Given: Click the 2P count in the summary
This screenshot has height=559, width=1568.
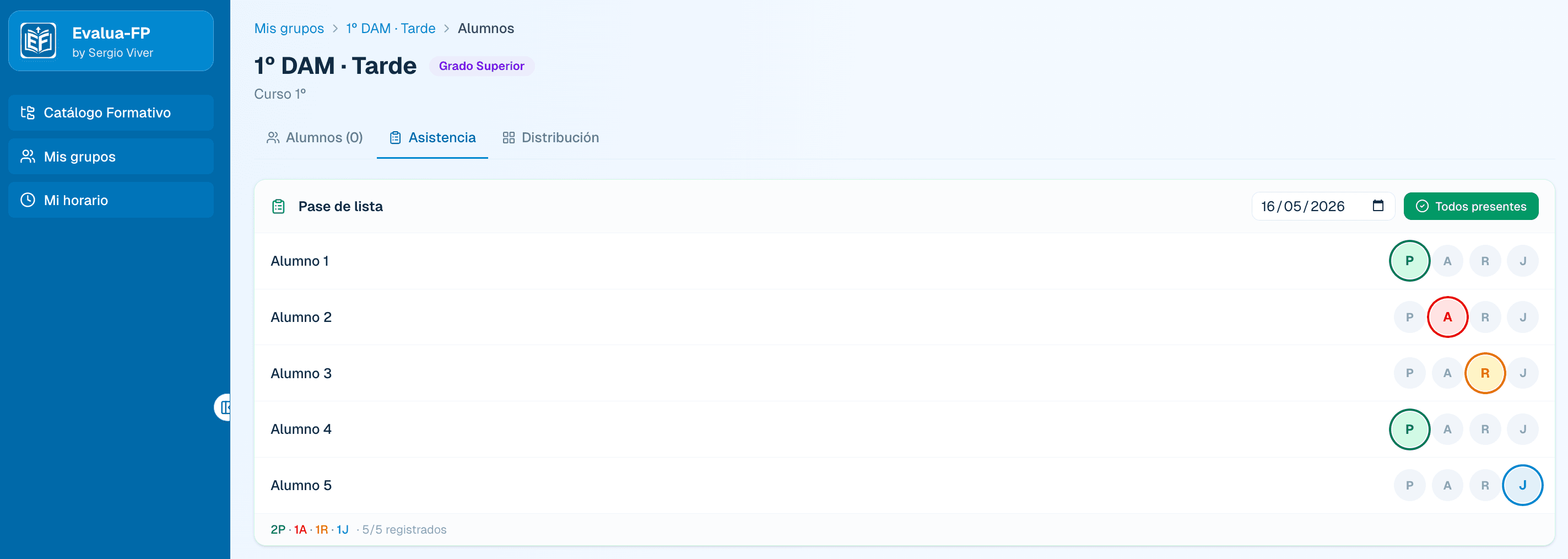Looking at the screenshot, I should (278, 530).
